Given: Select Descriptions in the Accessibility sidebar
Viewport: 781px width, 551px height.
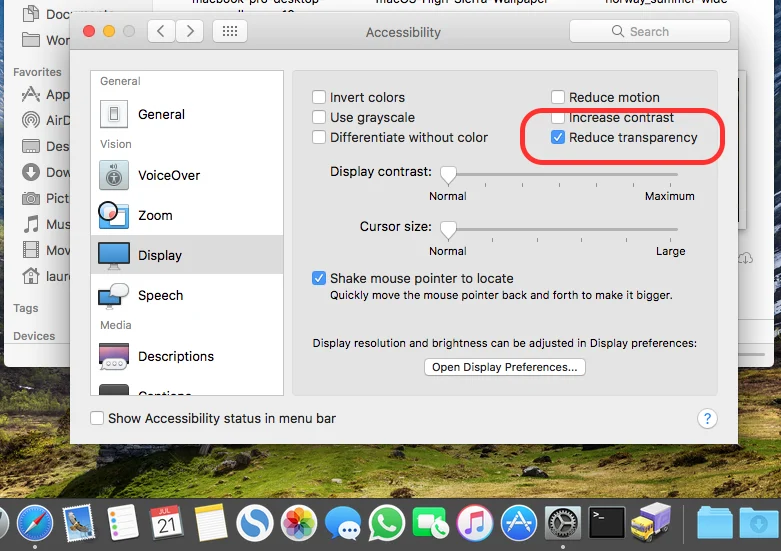Looking at the screenshot, I should [x=187, y=356].
